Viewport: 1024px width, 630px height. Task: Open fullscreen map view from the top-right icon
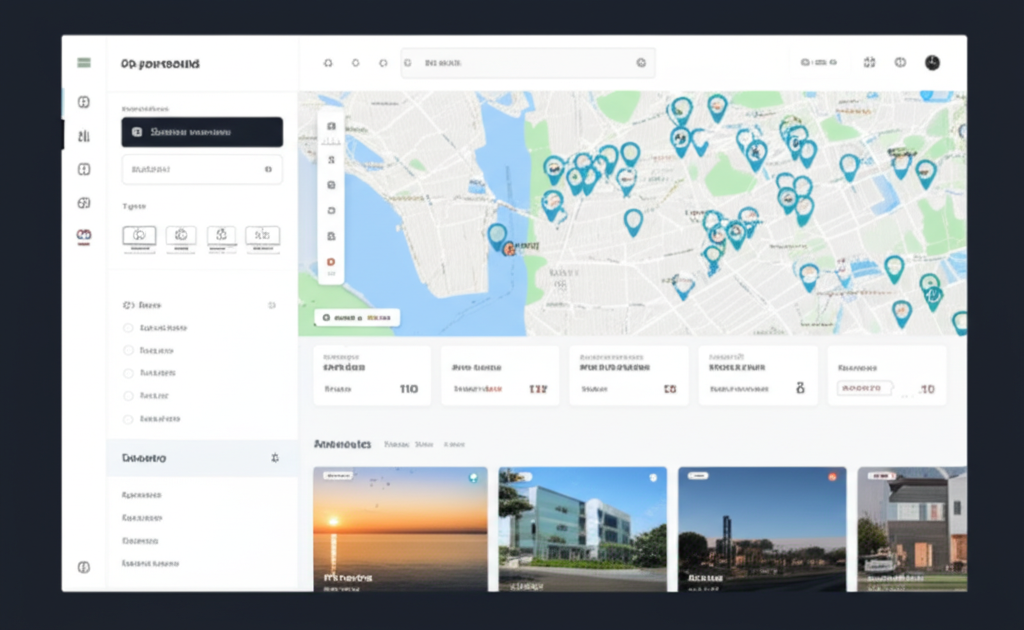click(x=869, y=62)
